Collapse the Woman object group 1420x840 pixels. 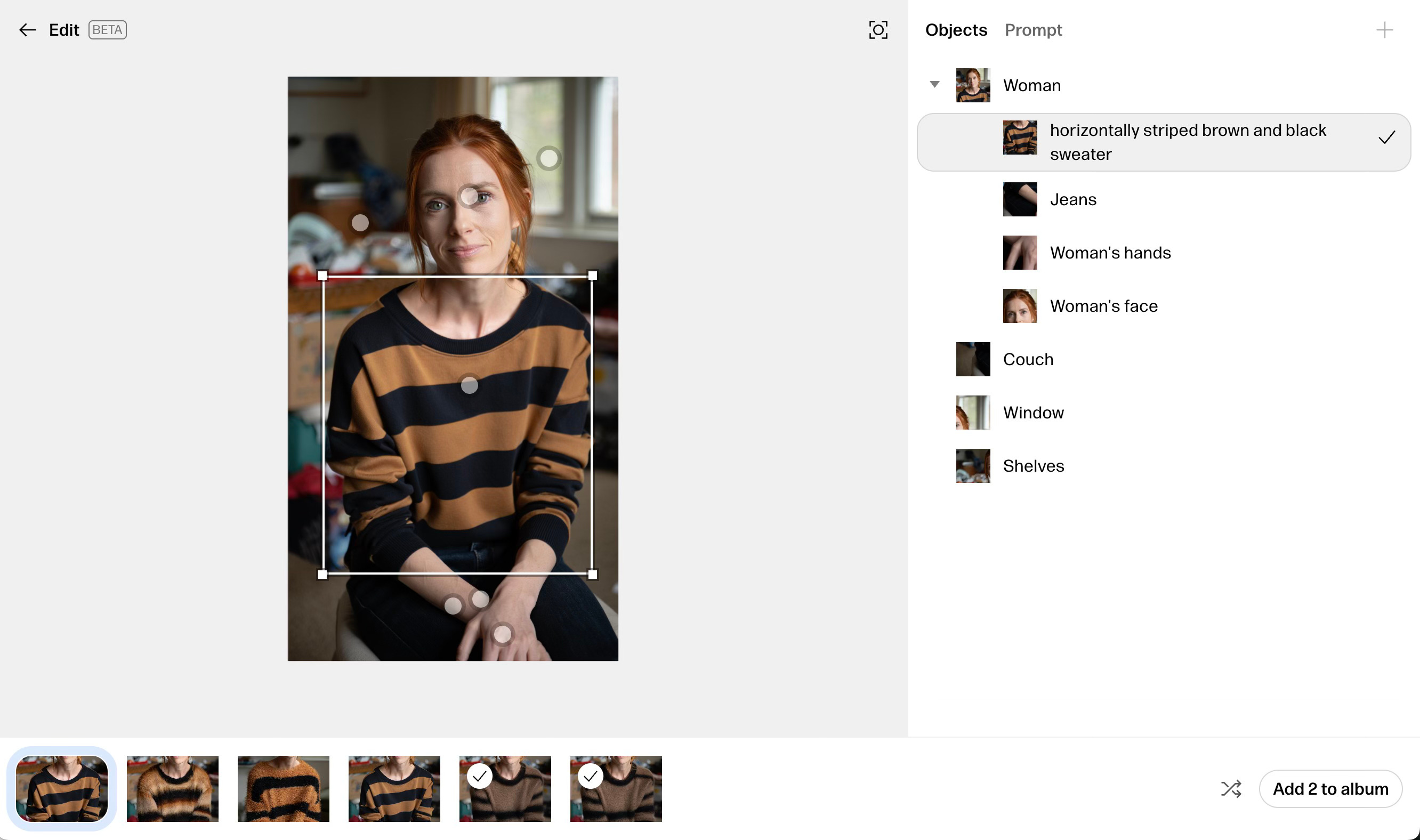[934, 84]
